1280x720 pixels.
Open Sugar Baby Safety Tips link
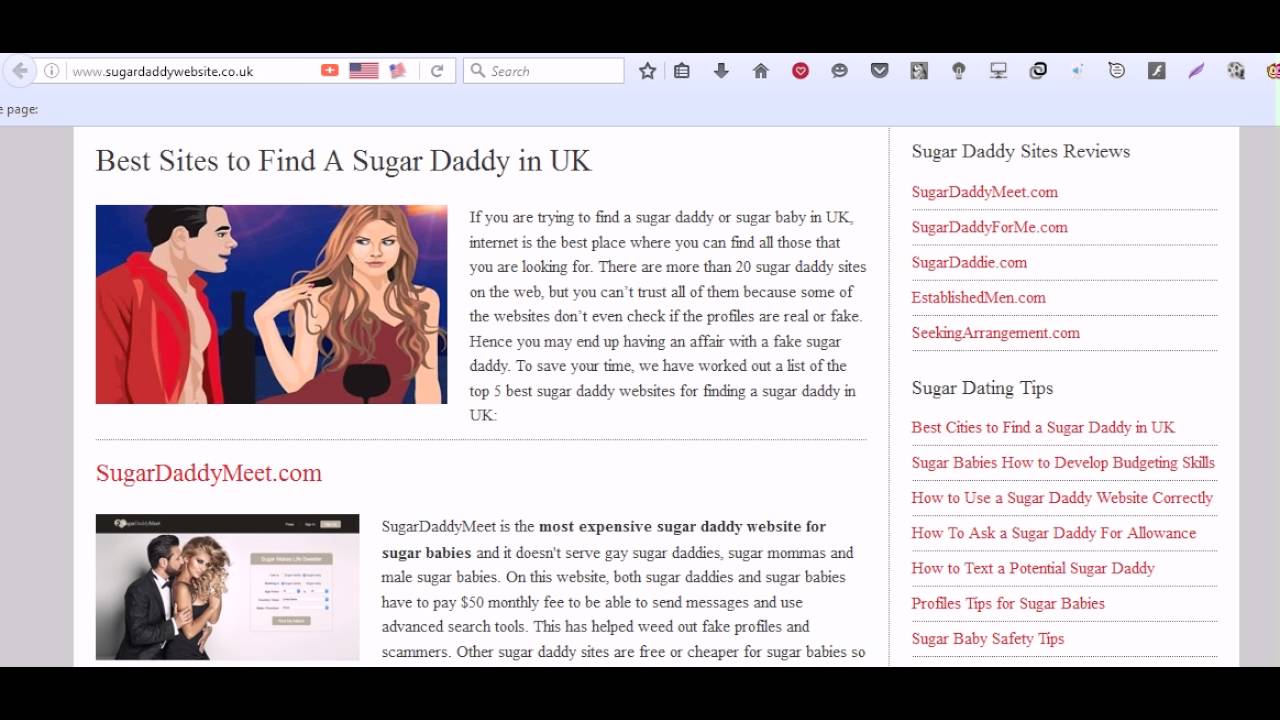[x=987, y=639]
